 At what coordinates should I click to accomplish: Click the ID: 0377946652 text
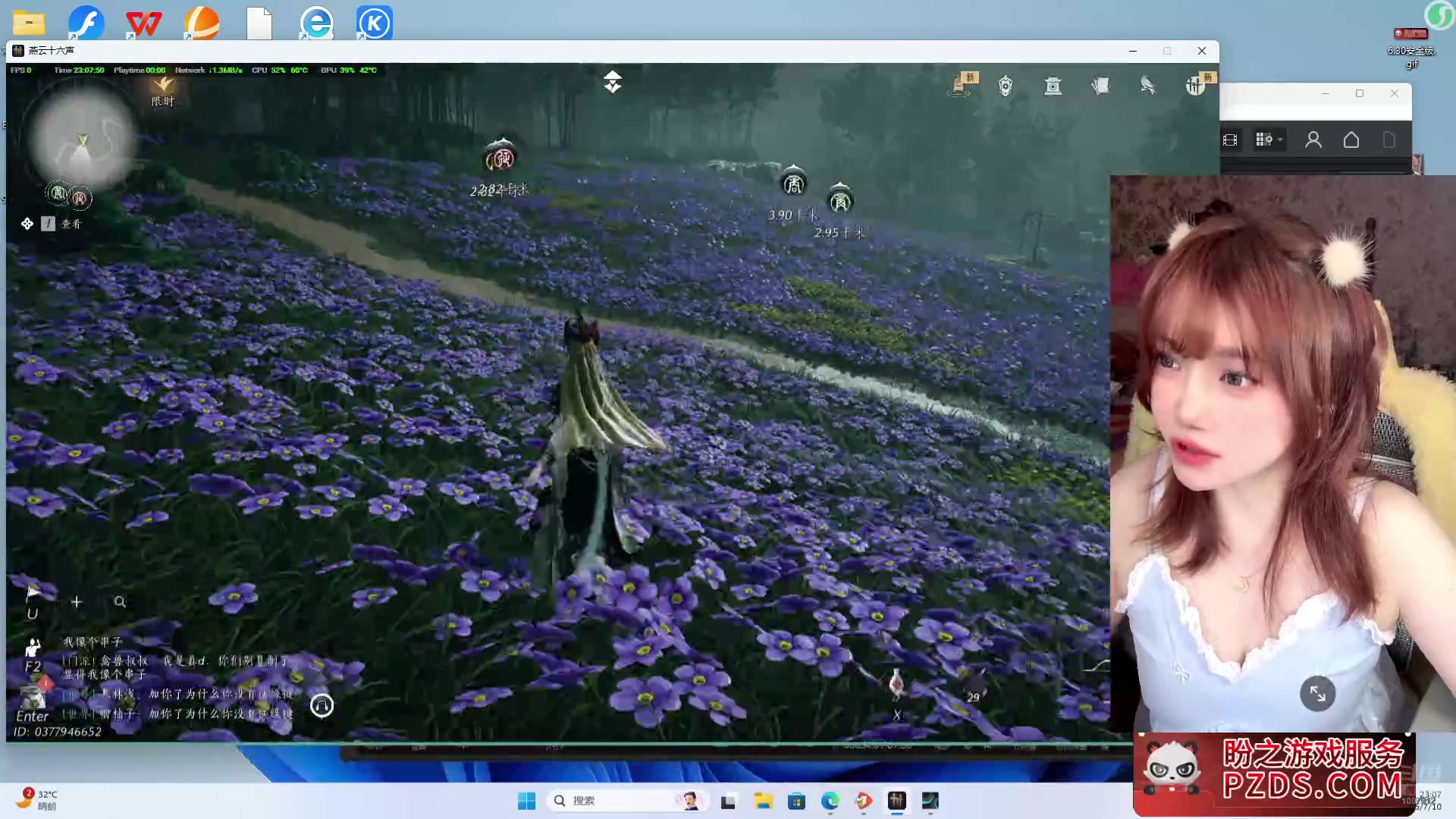[57, 732]
